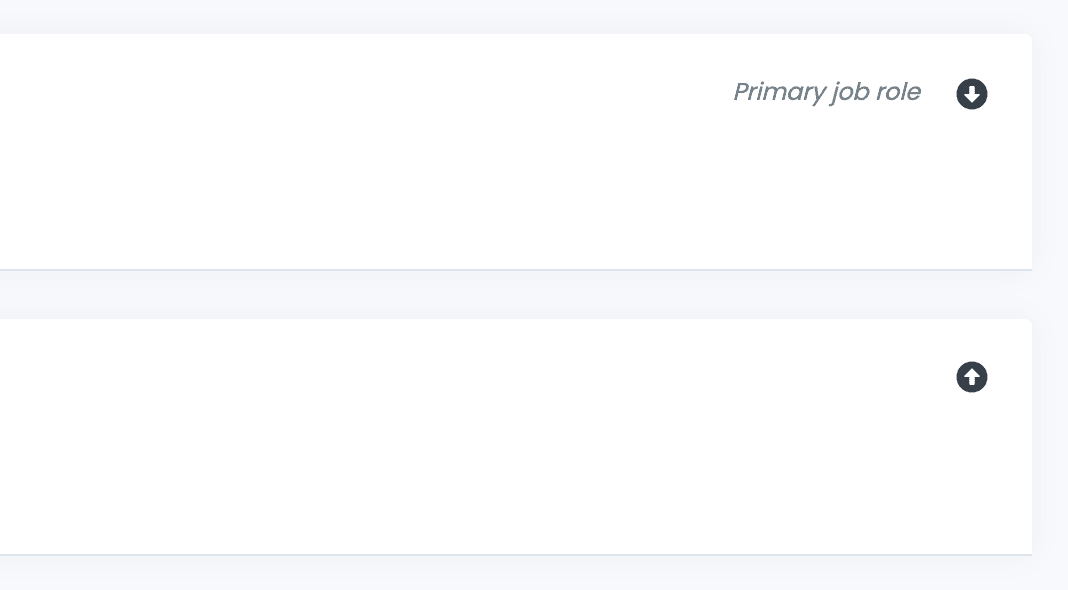Click the gray gap between the two cards

(500, 295)
